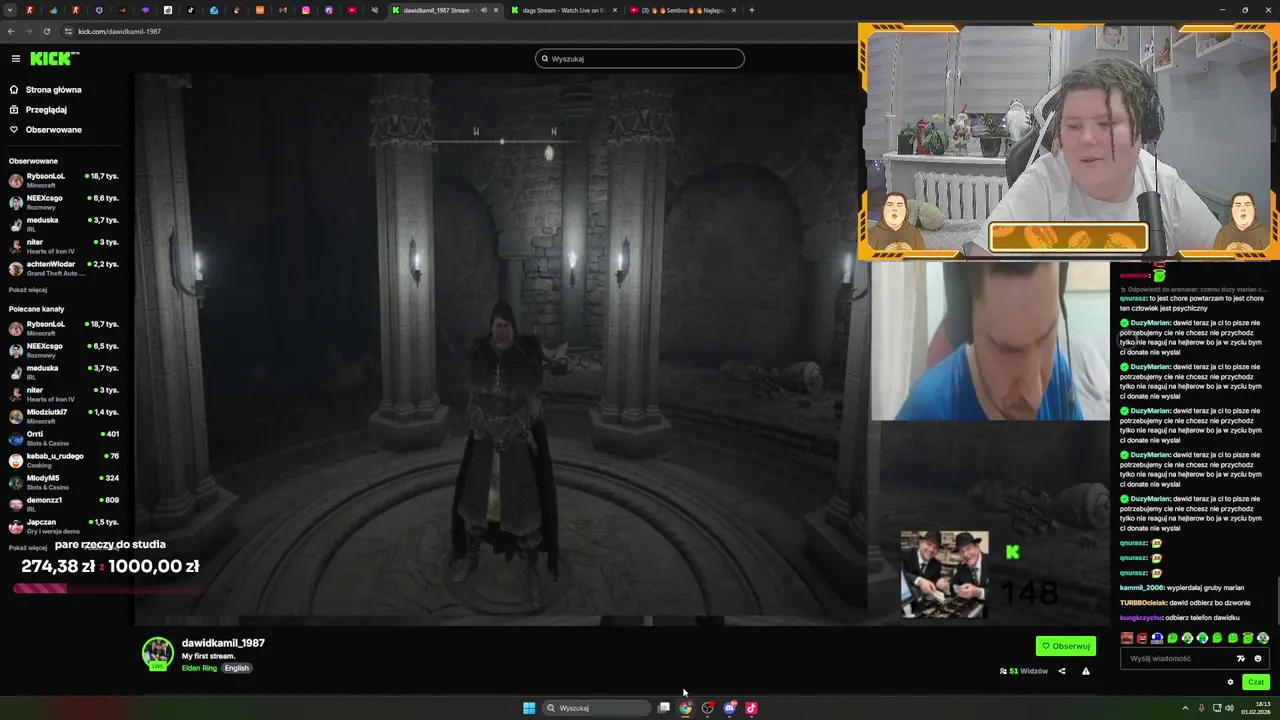View site information icon in address bar

click(69, 31)
